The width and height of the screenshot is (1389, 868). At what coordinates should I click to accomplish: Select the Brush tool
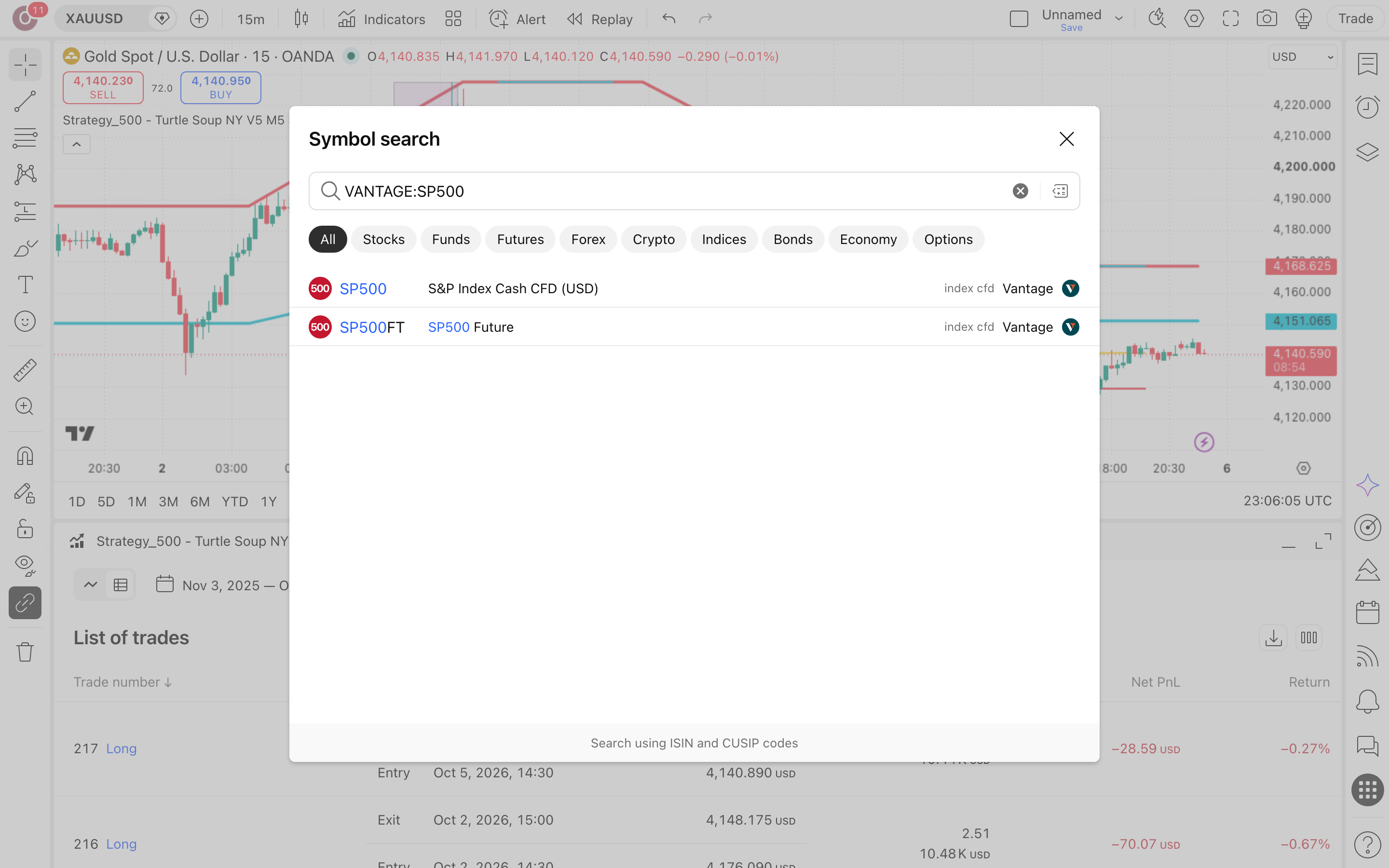[25, 248]
